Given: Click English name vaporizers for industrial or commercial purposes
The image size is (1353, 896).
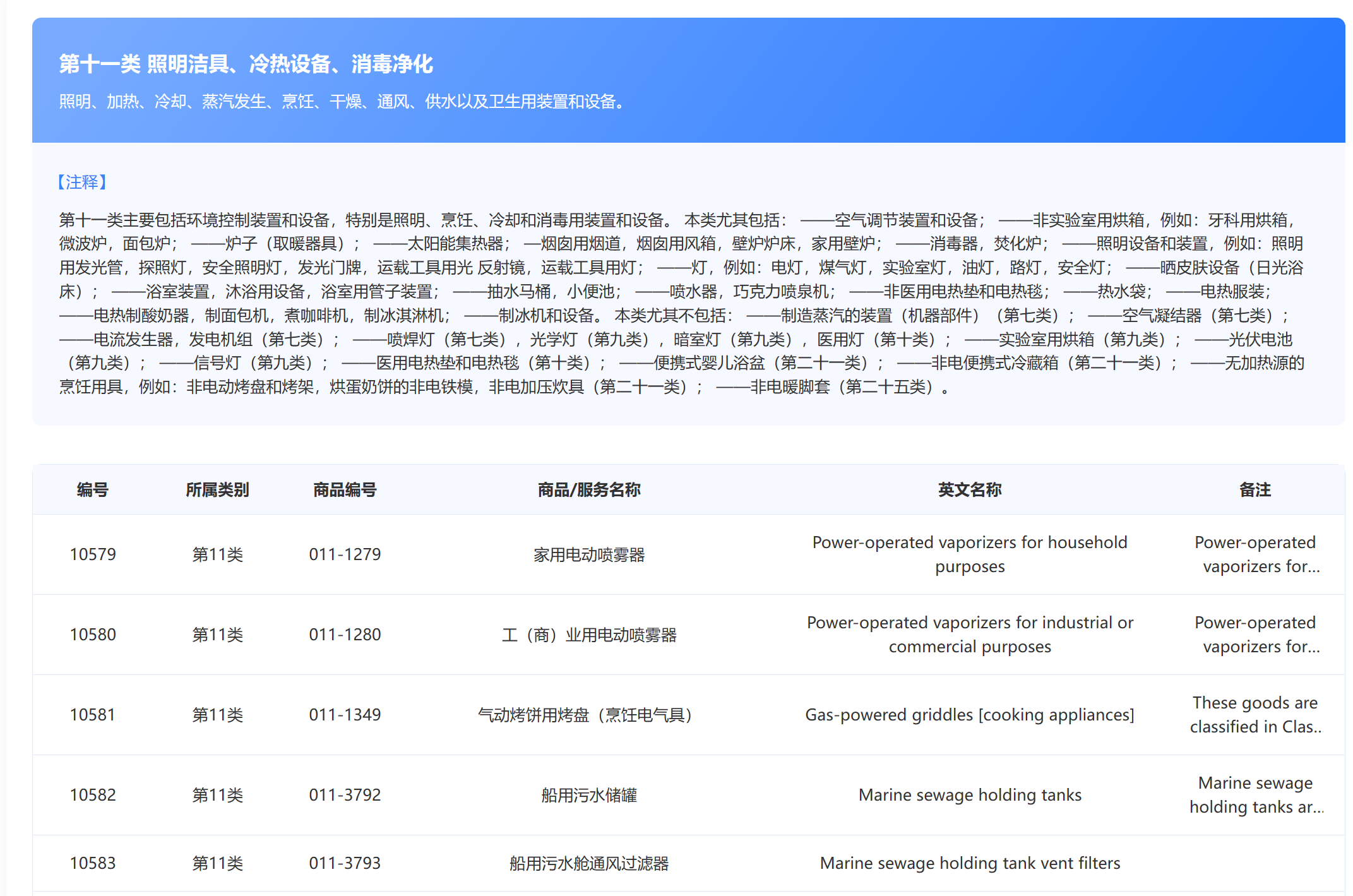Looking at the screenshot, I should (970, 635).
